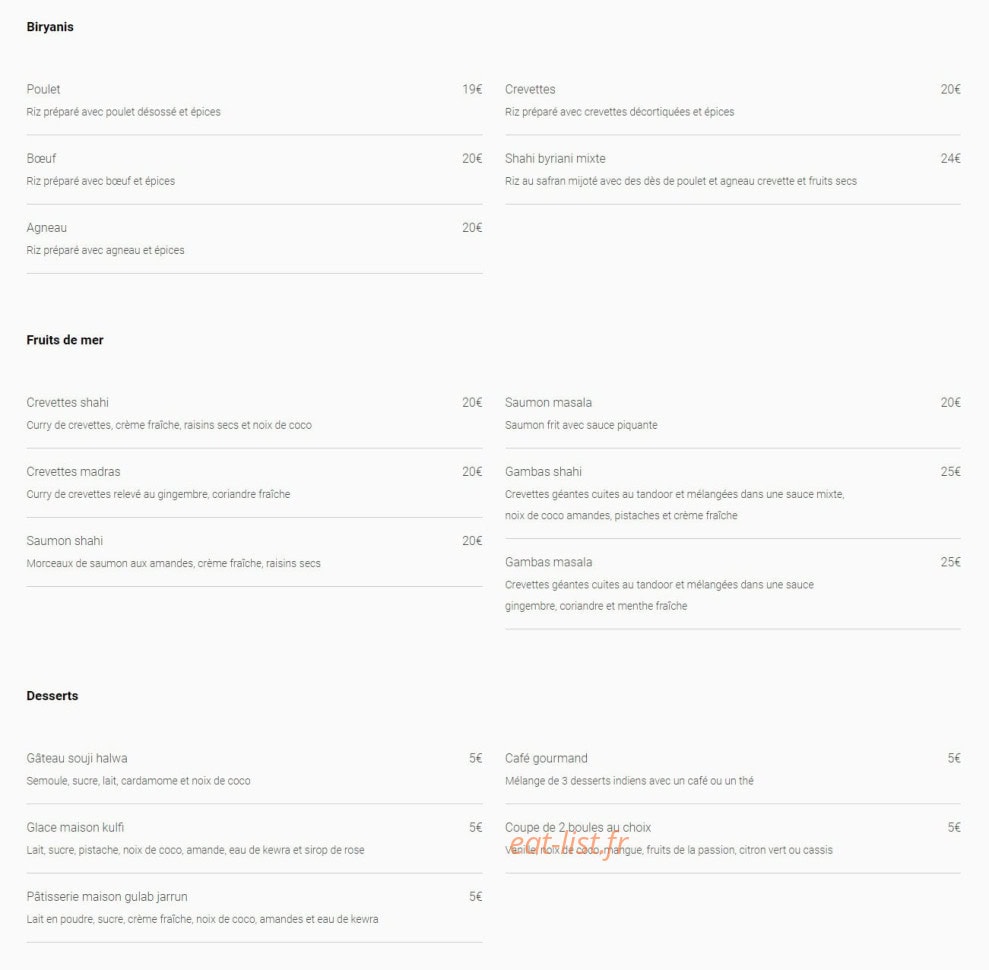The image size is (989, 970).
Task: Select the Saumon shahi dish
Action: click(254, 552)
